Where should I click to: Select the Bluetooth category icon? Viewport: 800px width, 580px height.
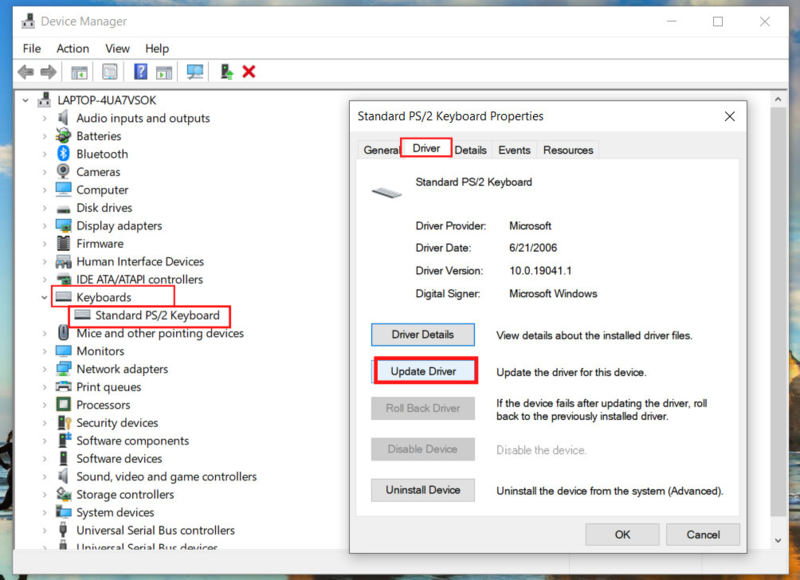click(x=63, y=154)
